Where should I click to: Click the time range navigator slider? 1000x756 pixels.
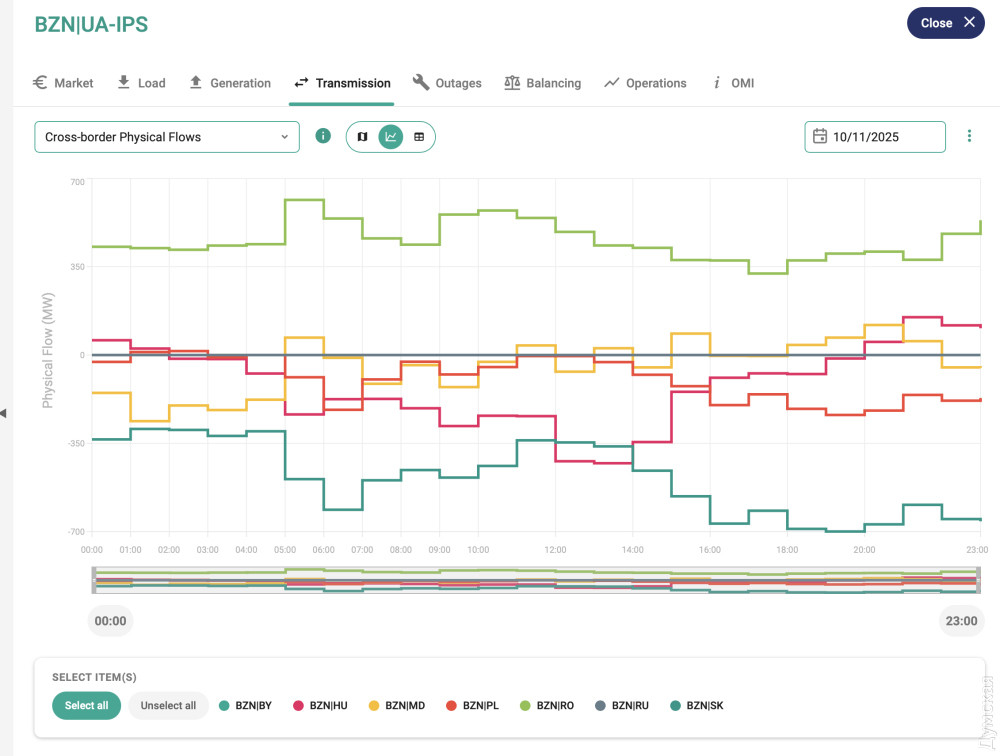coord(535,581)
